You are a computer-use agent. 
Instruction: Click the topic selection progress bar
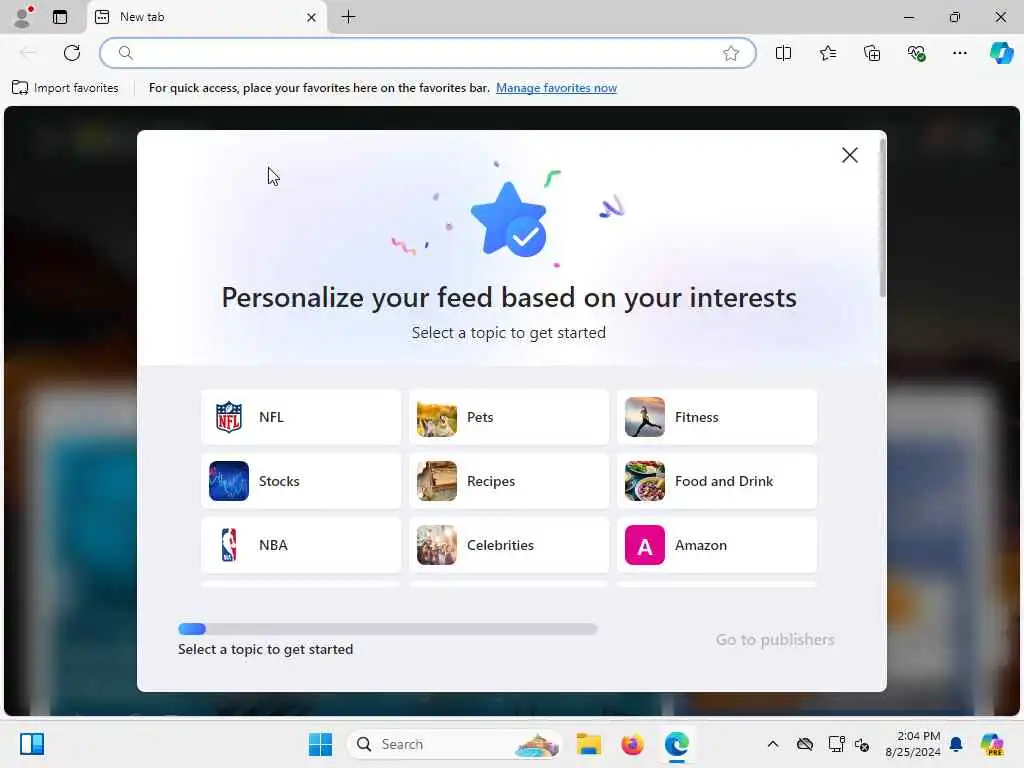tap(388, 629)
